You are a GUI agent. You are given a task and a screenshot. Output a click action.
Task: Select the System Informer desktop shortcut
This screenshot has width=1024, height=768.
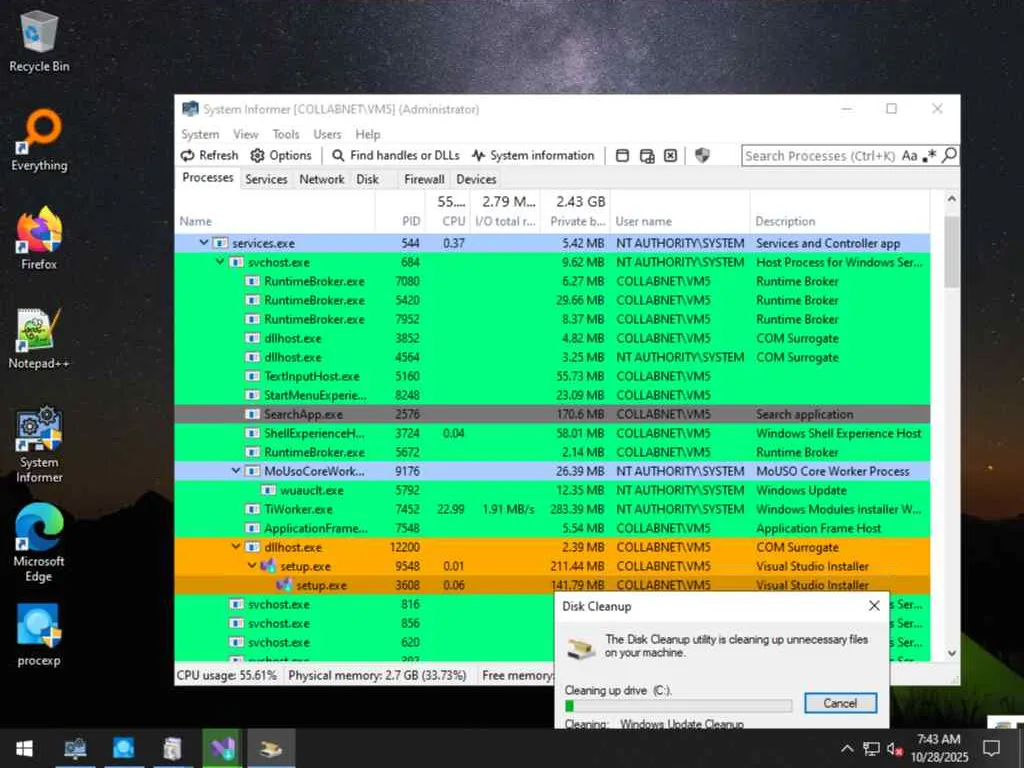click(x=39, y=445)
